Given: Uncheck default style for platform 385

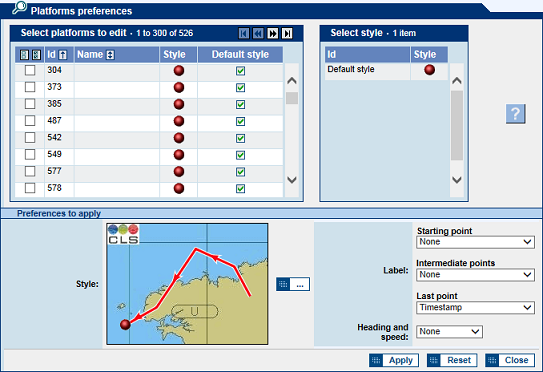Looking at the screenshot, I should (240, 105).
